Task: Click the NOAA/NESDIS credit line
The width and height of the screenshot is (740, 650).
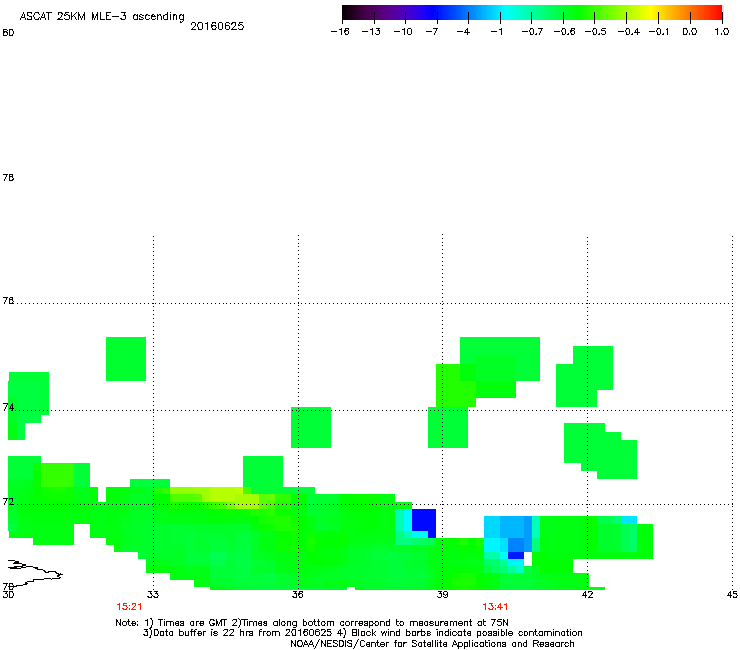Action: pyautogui.click(x=432, y=644)
